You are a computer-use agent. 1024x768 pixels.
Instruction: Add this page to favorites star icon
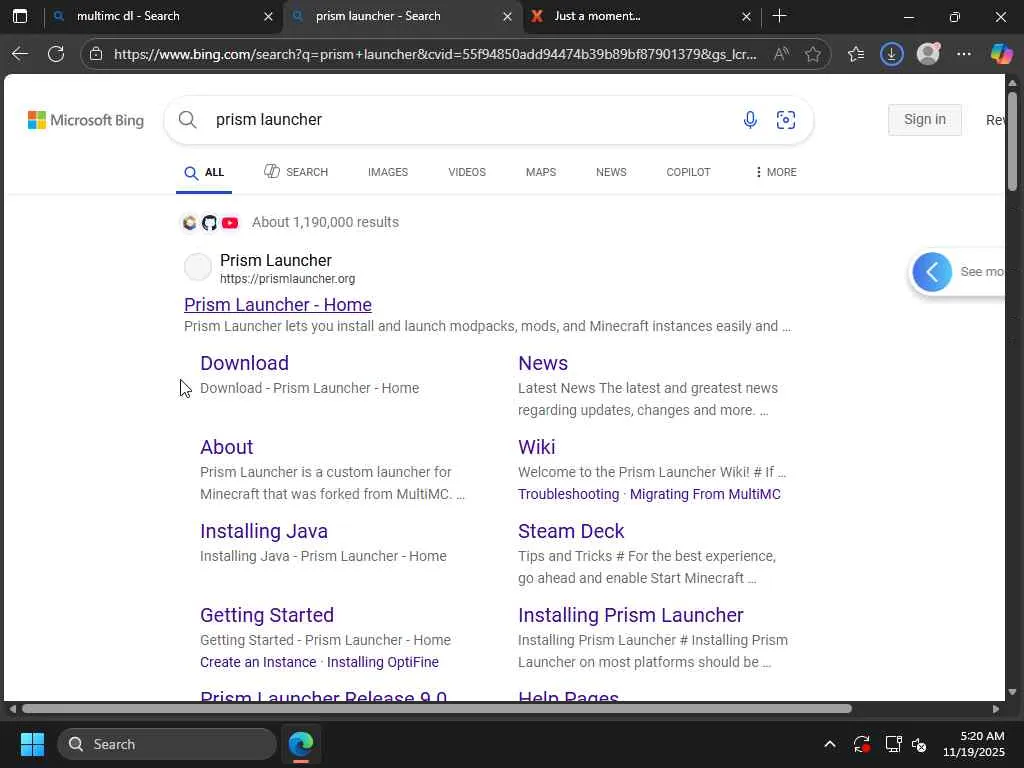click(x=812, y=54)
